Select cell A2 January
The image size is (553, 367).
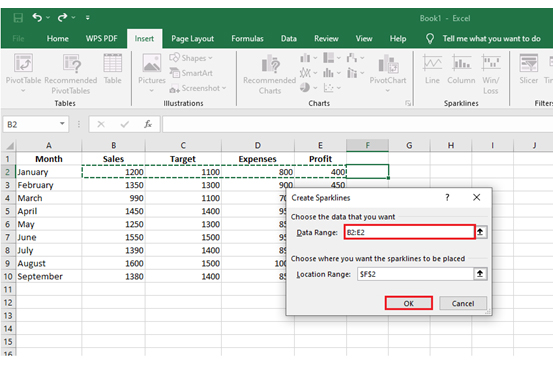pyautogui.click(x=49, y=172)
